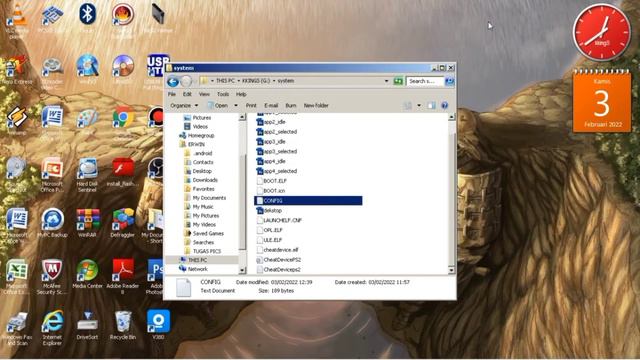
Task: Open the File menu in Explorer
Action: (172, 94)
